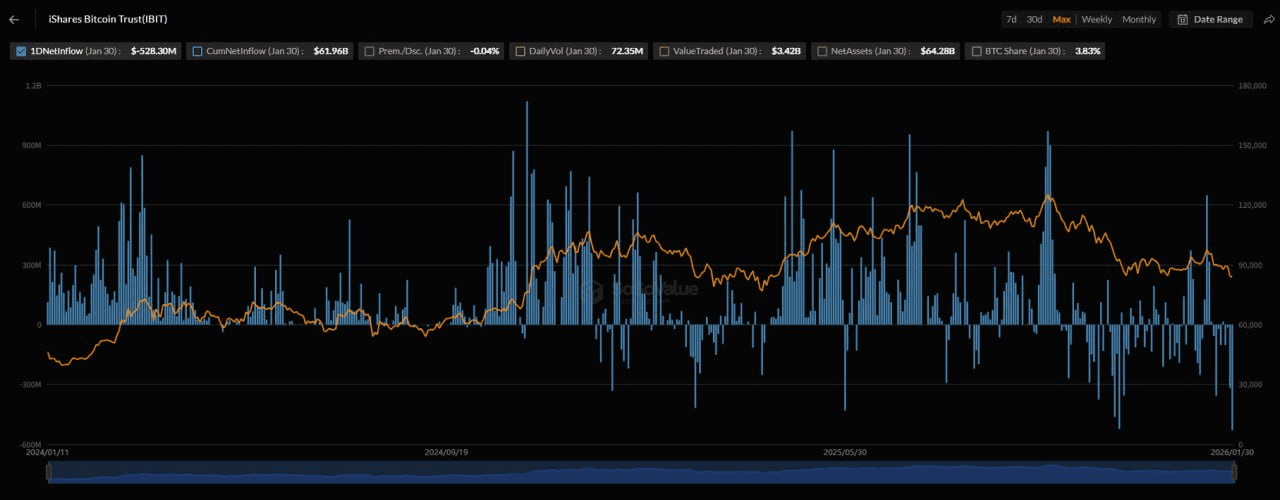Enable the BTC Share series checkbox
This screenshot has height=500, width=1280.
tap(975, 51)
